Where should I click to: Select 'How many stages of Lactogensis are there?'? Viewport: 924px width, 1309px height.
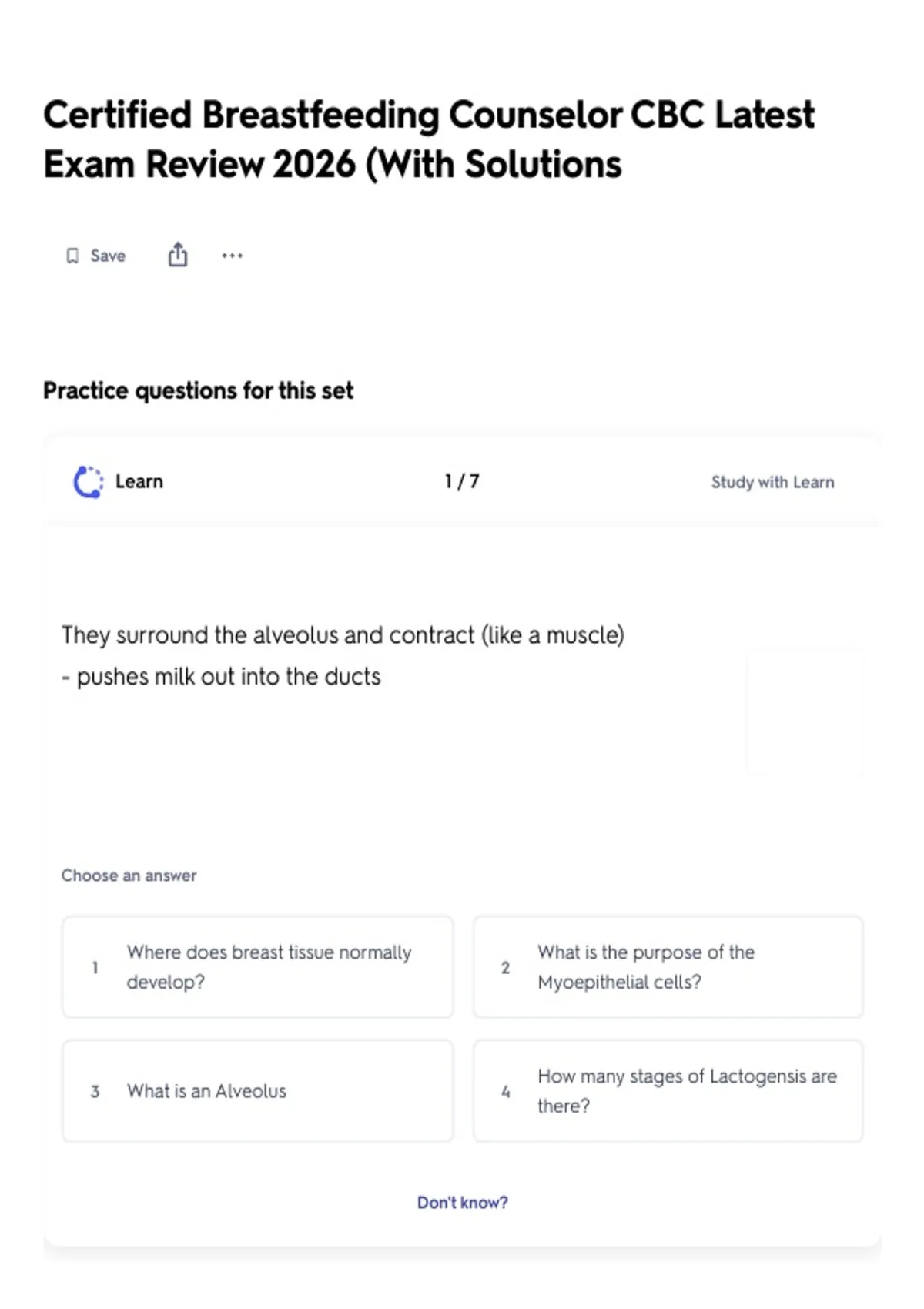click(x=668, y=1091)
